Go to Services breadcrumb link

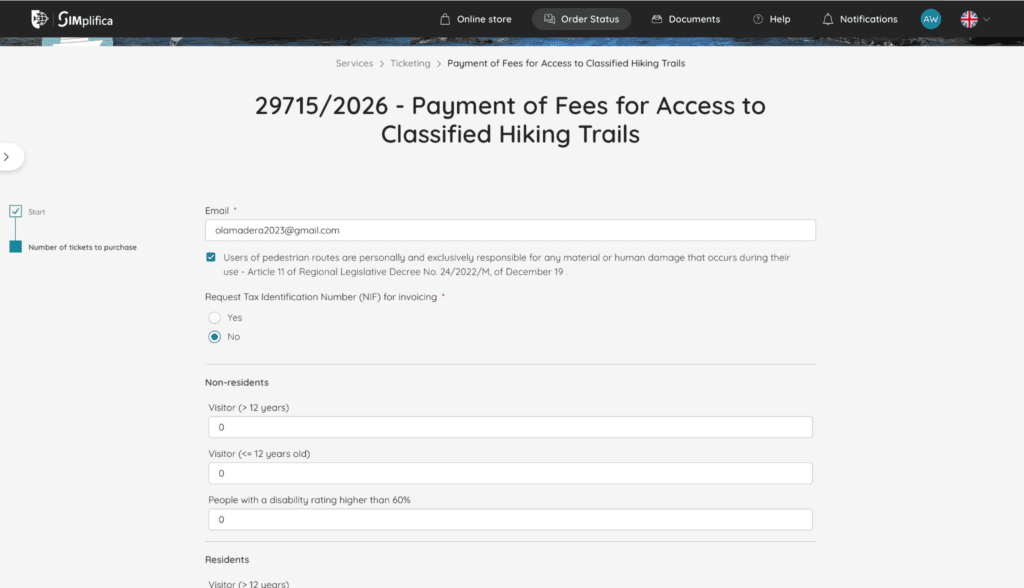354,63
